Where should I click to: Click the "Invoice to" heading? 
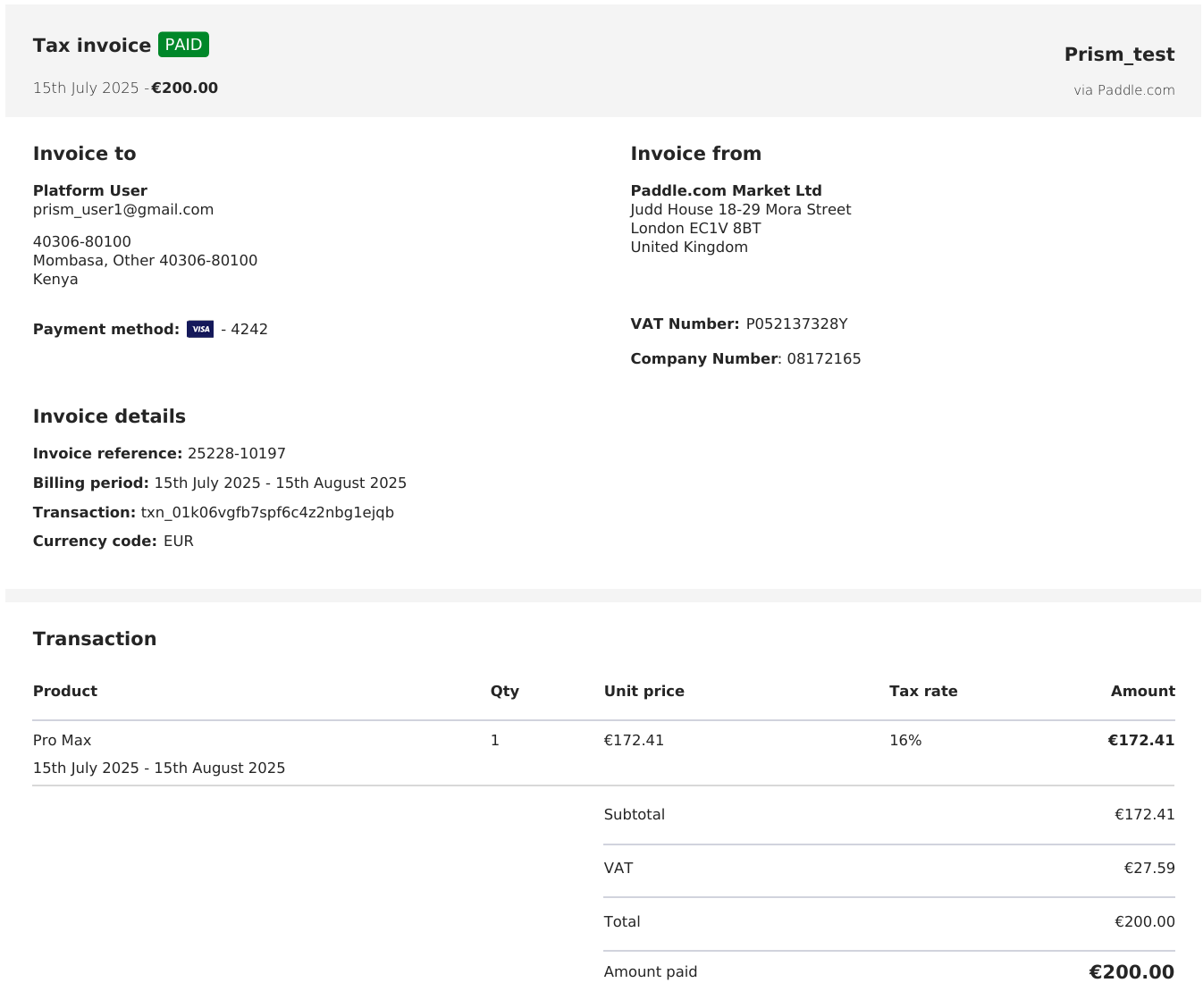click(x=85, y=154)
